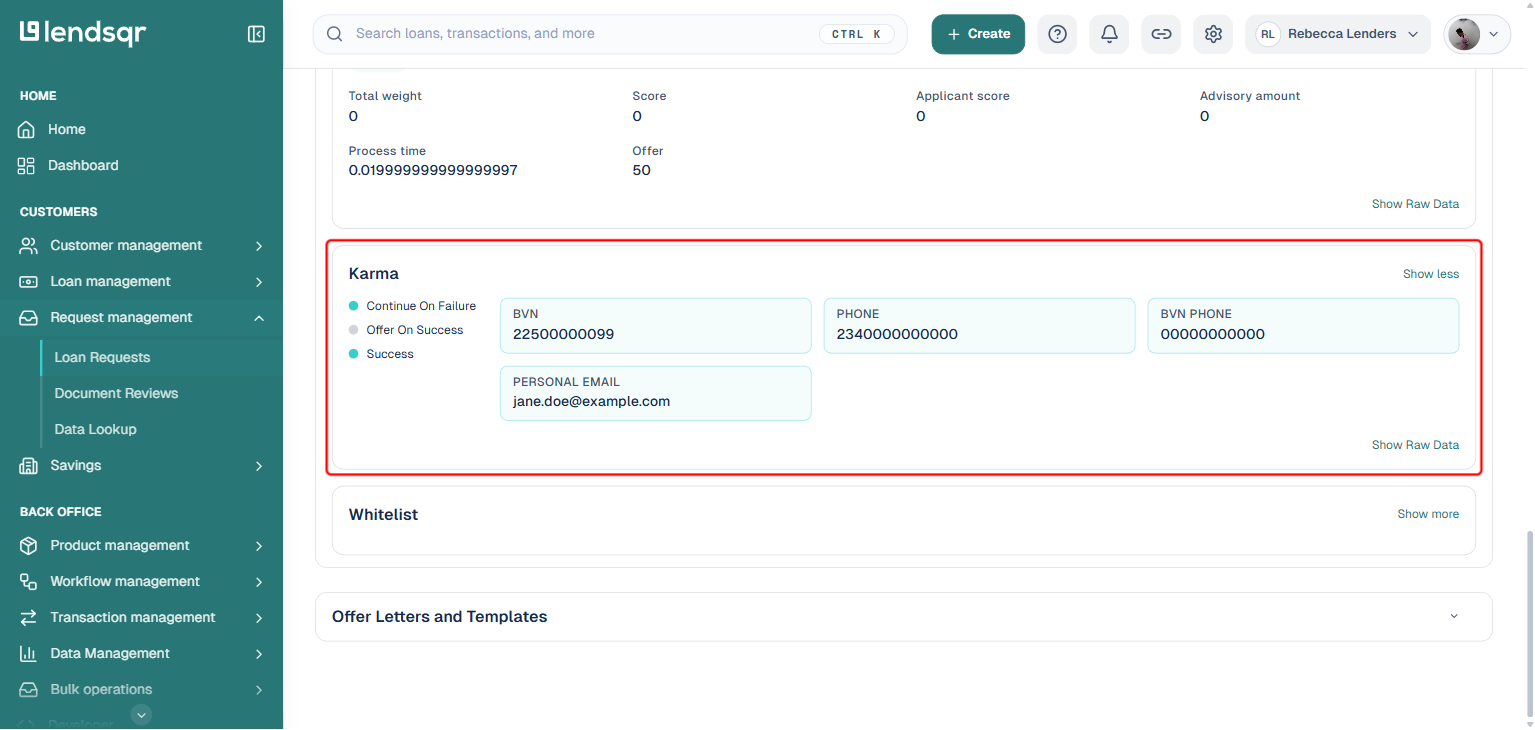This screenshot has width=1535, height=730.
Task: Open Document Reviews submenu item
Action: pyautogui.click(x=116, y=394)
